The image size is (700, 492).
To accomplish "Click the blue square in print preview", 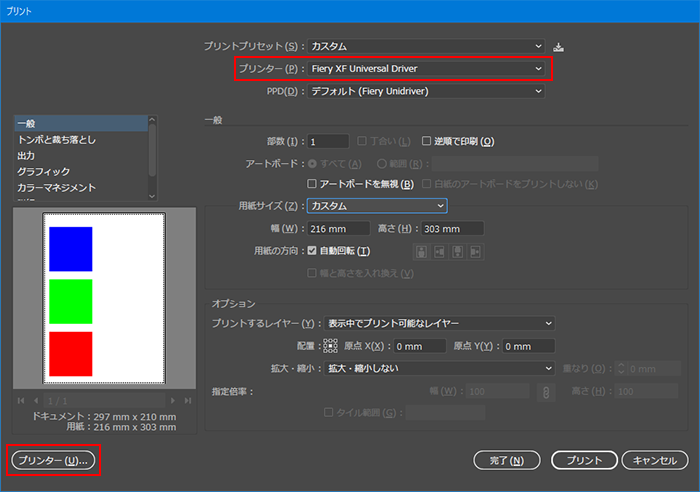I will 71,249.
